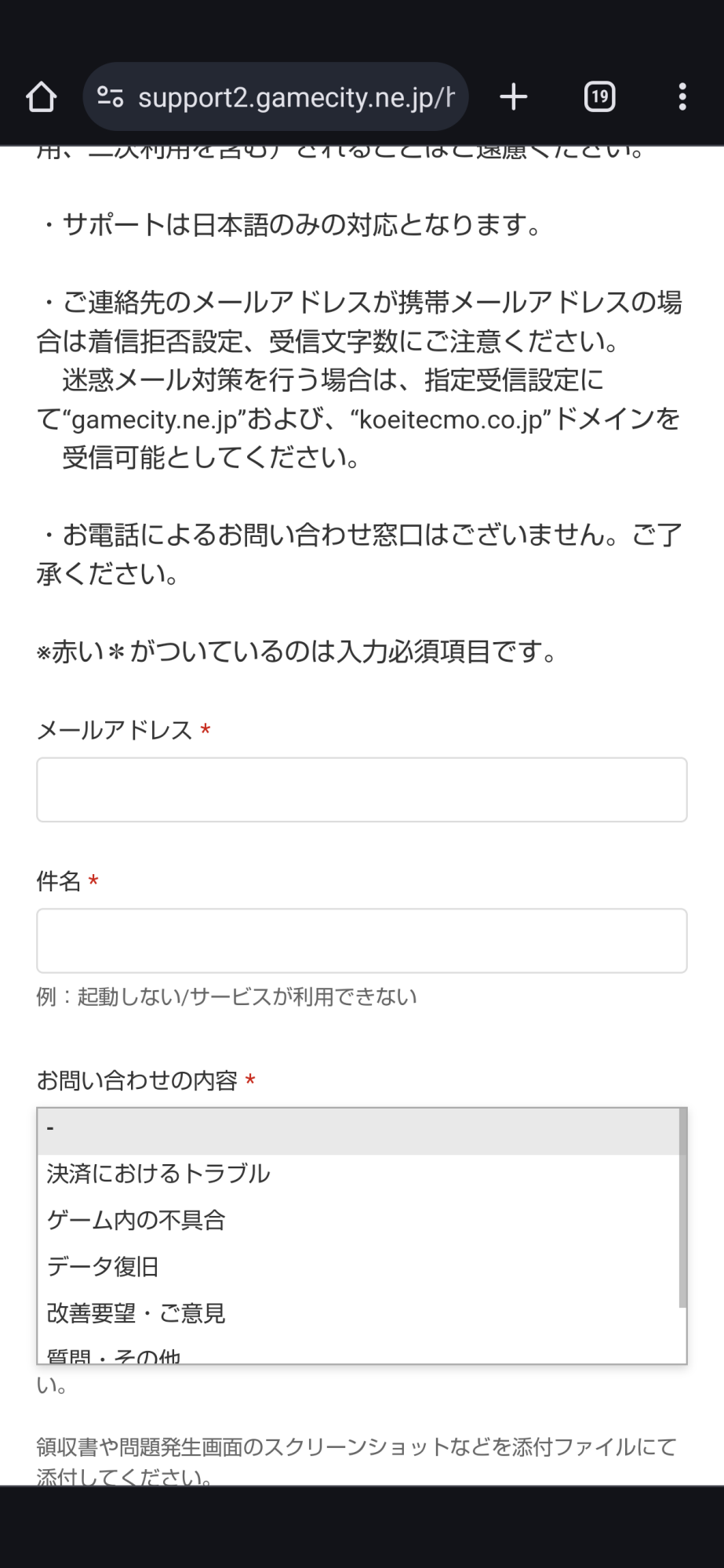The width and height of the screenshot is (724, 1568).
Task: Tap the お問い合わせの内容 label
Action: [137, 1080]
